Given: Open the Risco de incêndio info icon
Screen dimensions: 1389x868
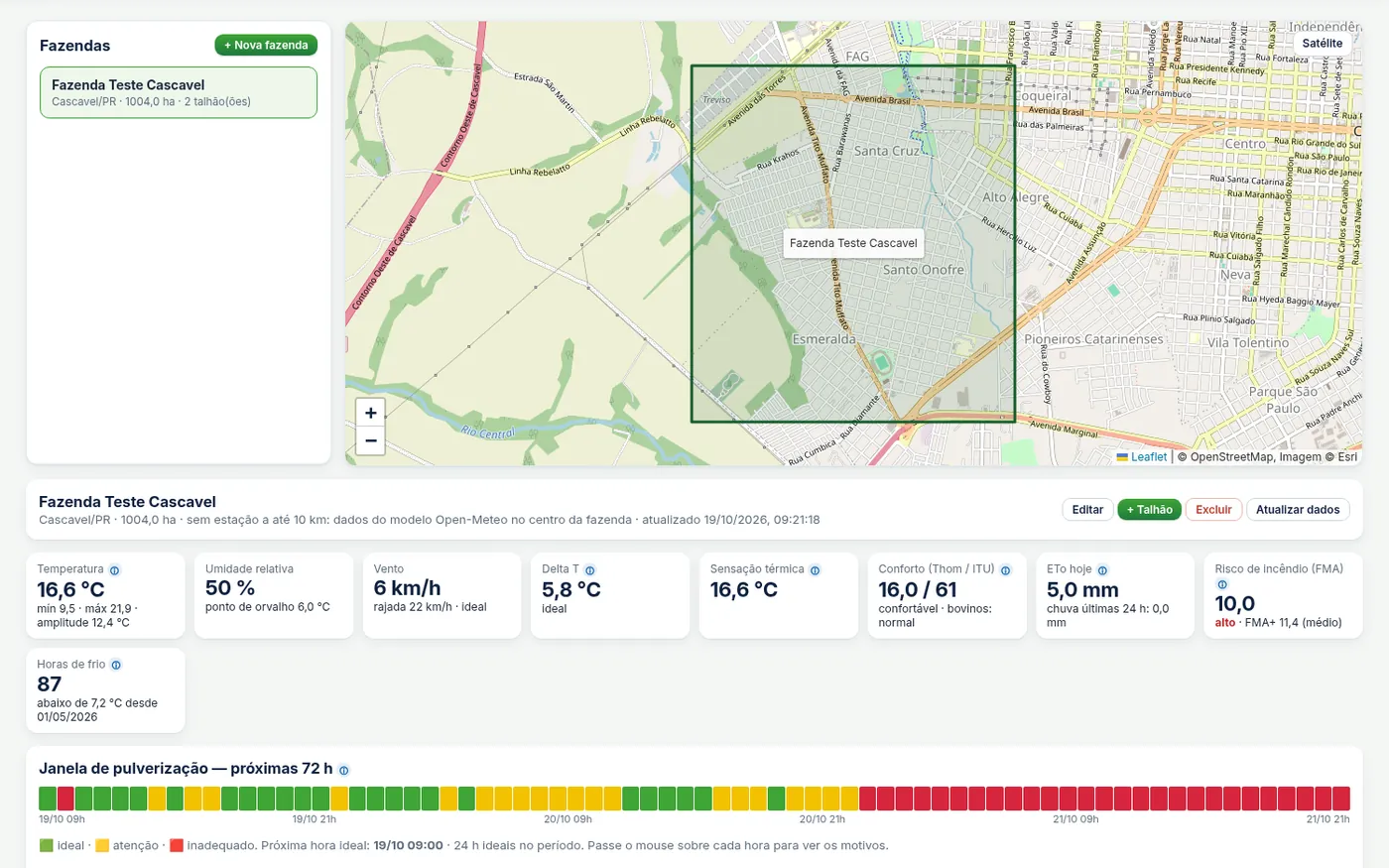Looking at the screenshot, I should click(x=1221, y=584).
